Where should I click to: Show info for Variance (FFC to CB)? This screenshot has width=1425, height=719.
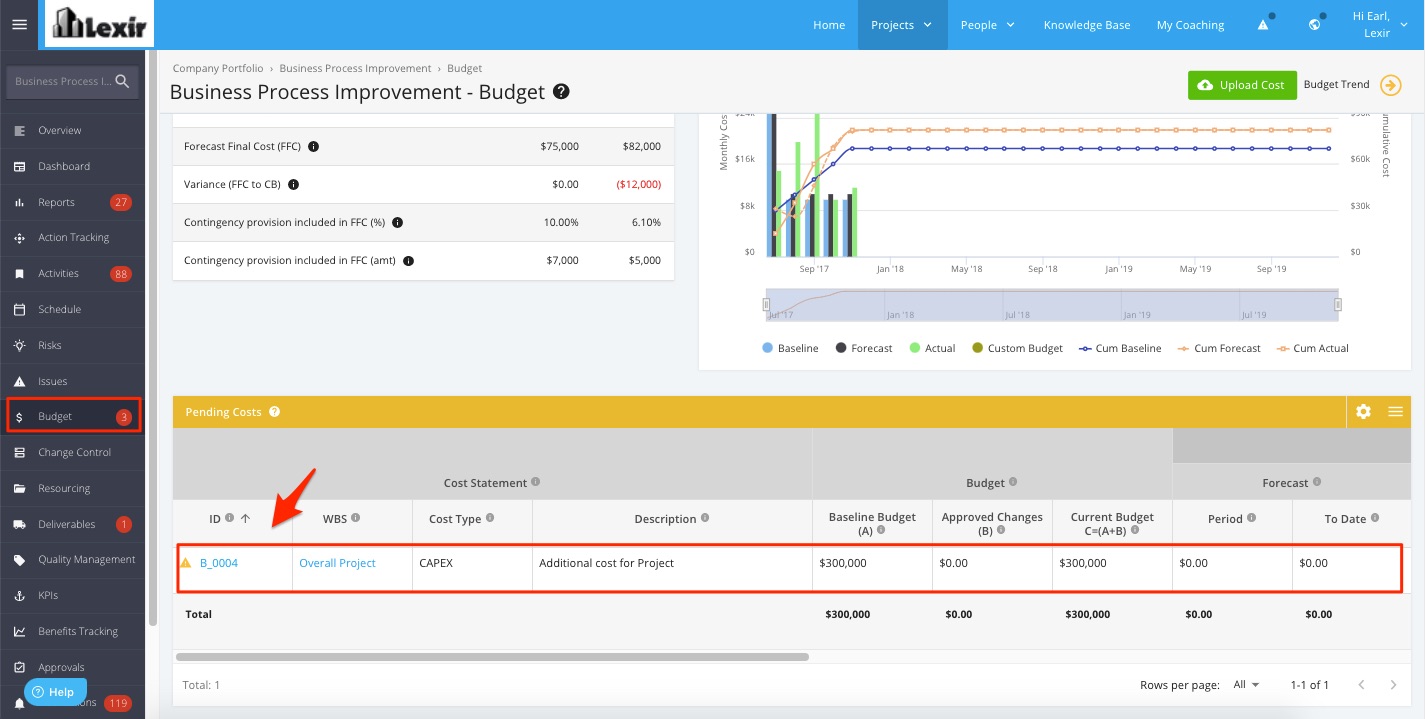pyautogui.click(x=294, y=185)
